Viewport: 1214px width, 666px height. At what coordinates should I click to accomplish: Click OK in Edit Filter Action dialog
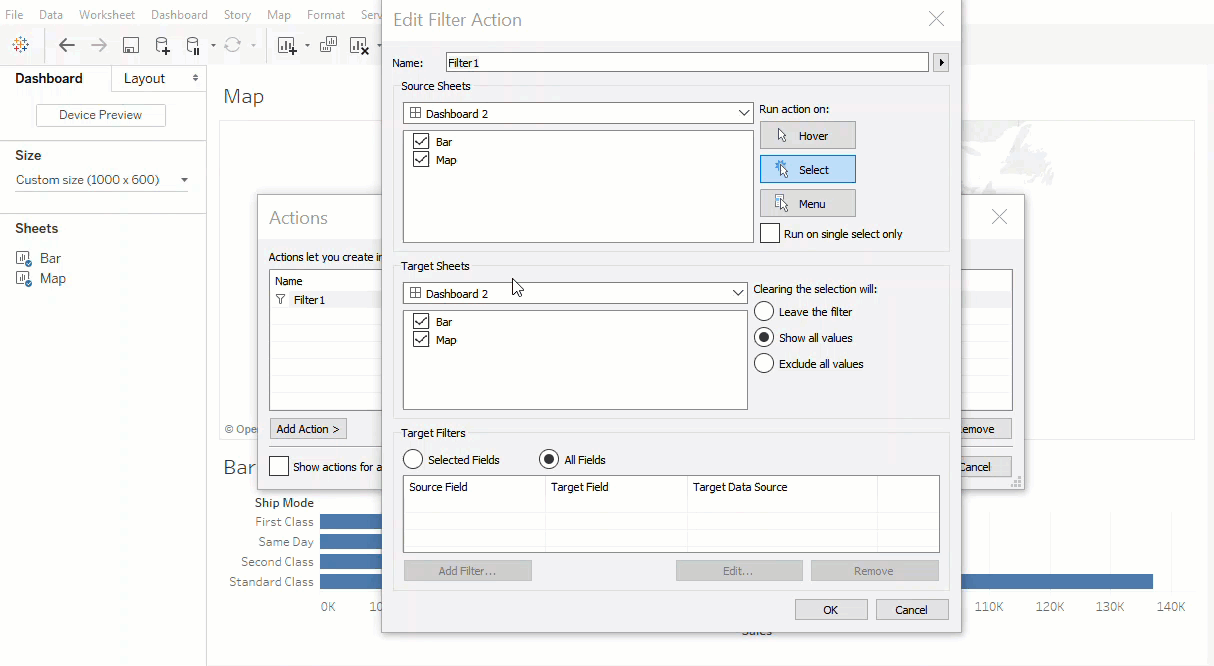click(830, 610)
